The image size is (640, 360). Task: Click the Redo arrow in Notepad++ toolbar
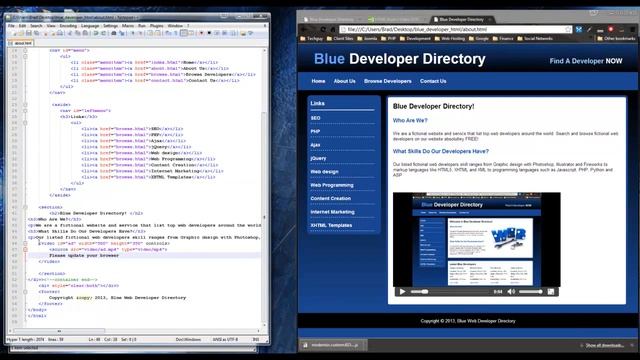103,33
